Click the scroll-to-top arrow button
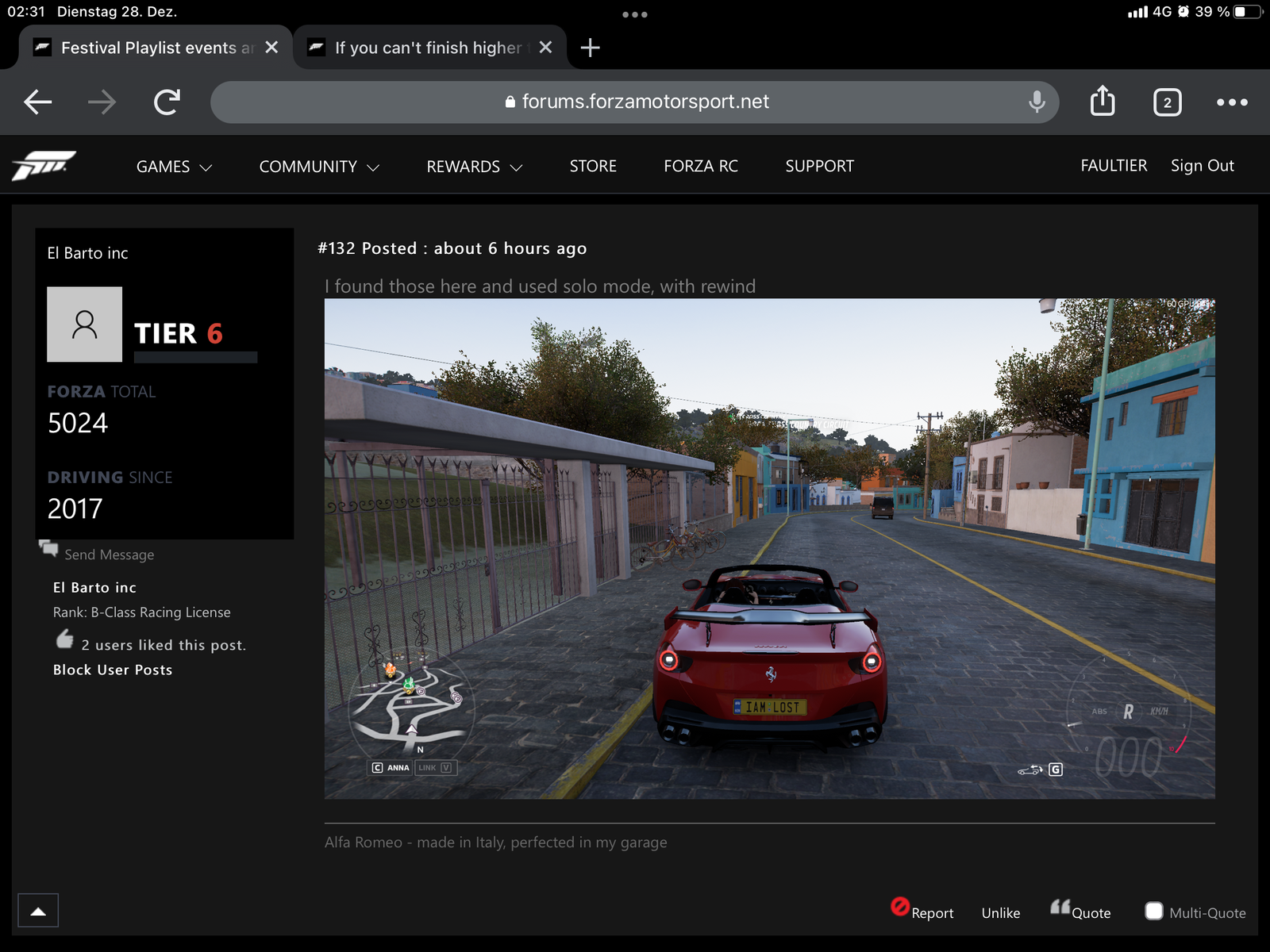The height and width of the screenshot is (952, 1270). [x=38, y=911]
